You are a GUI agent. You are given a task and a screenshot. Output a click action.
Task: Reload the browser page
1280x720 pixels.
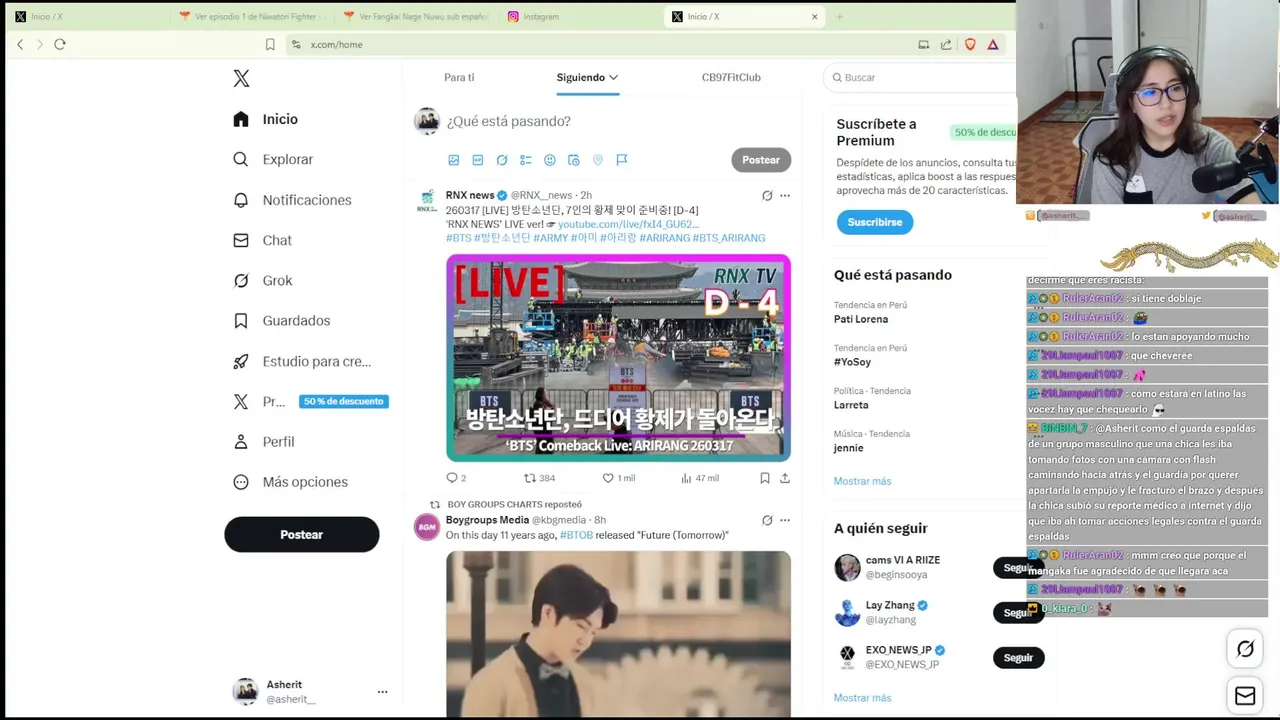tap(60, 44)
